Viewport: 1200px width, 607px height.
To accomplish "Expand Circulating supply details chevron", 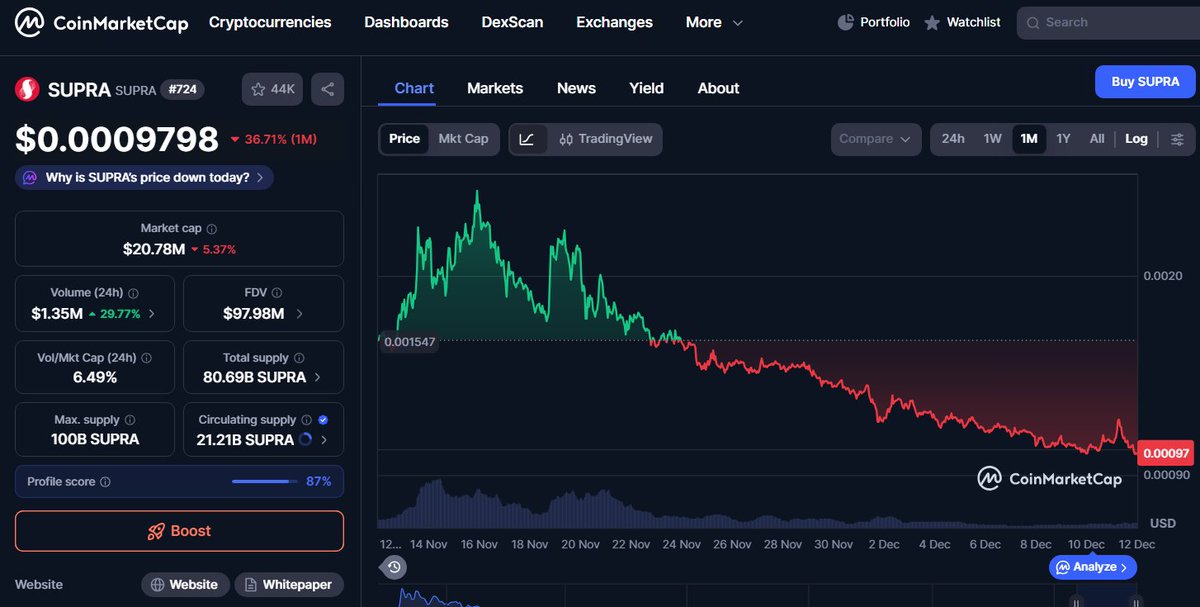I will pyautogui.click(x=325, y=440).
